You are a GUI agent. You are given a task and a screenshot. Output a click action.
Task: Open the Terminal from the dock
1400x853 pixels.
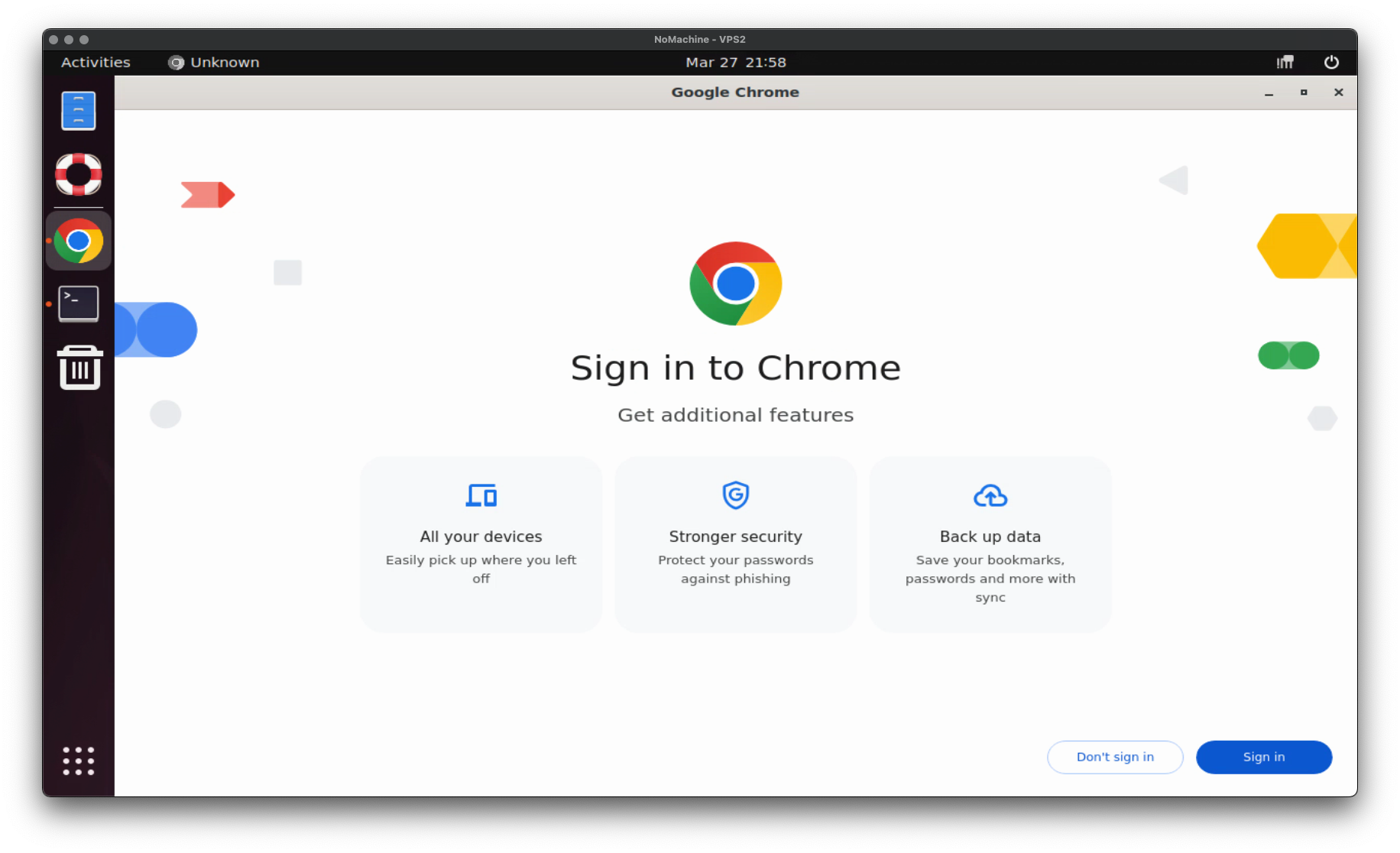[x=78, y=303]
